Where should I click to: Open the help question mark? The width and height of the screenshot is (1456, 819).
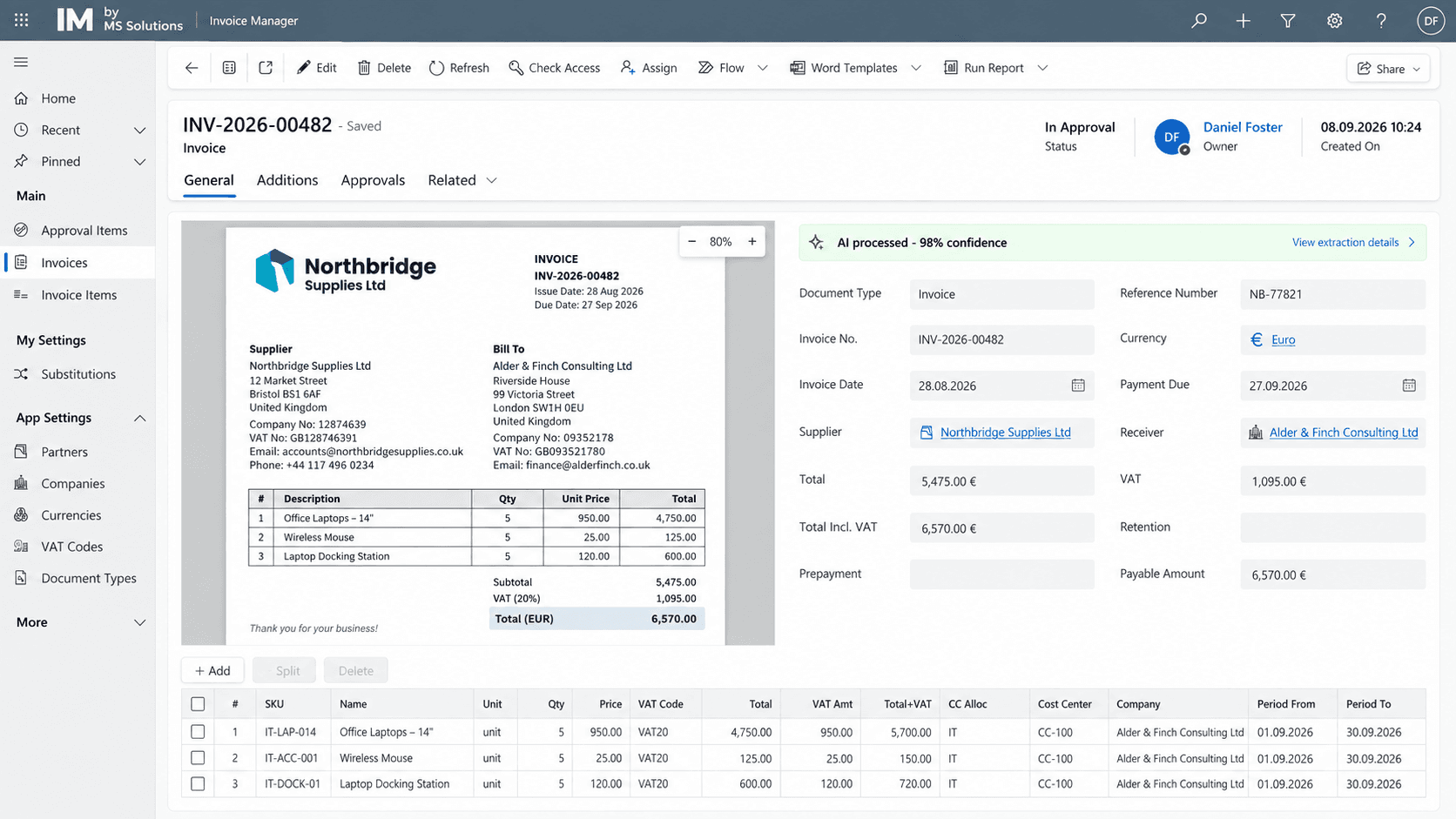[1381, 20]
